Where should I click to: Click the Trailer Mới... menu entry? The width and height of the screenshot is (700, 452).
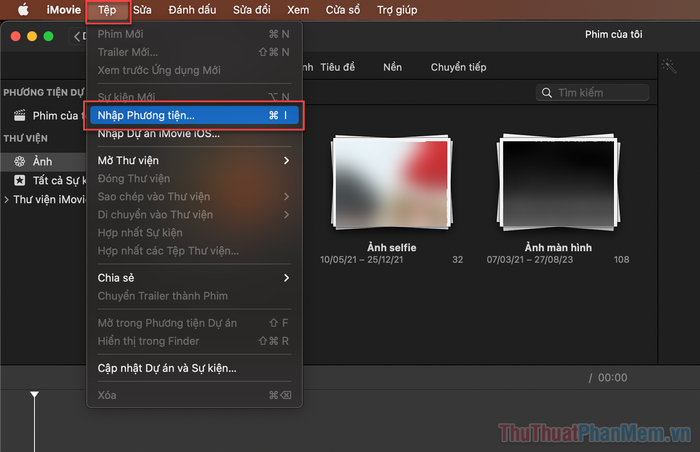coord(194,52)
